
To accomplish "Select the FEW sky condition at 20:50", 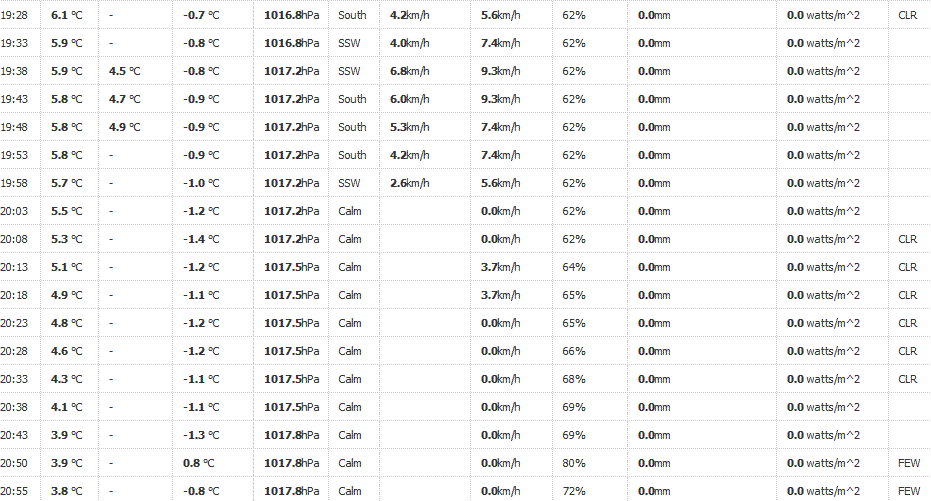I will click(x=909, y=463).
